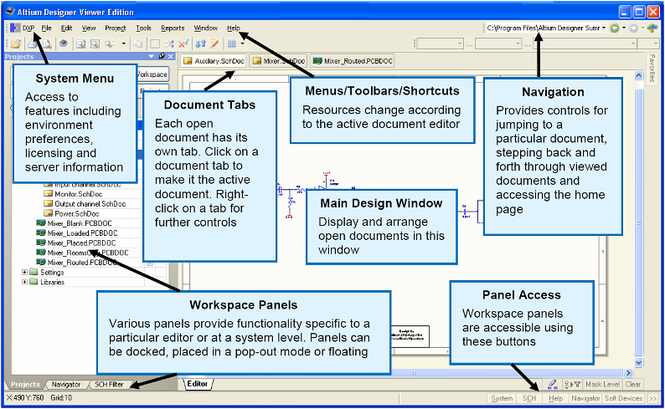
Task: Click the vertical scrollbar down arrow
Action: pyautogui.click(x=639, y=363)
